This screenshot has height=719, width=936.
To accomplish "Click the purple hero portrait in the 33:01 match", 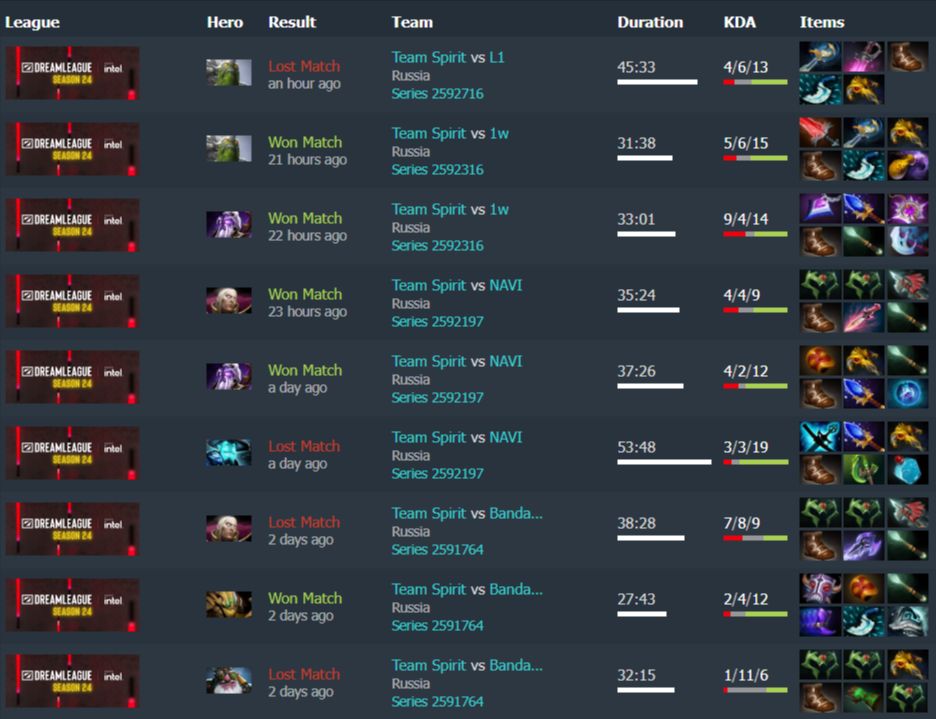I will [x=229, y=225].
